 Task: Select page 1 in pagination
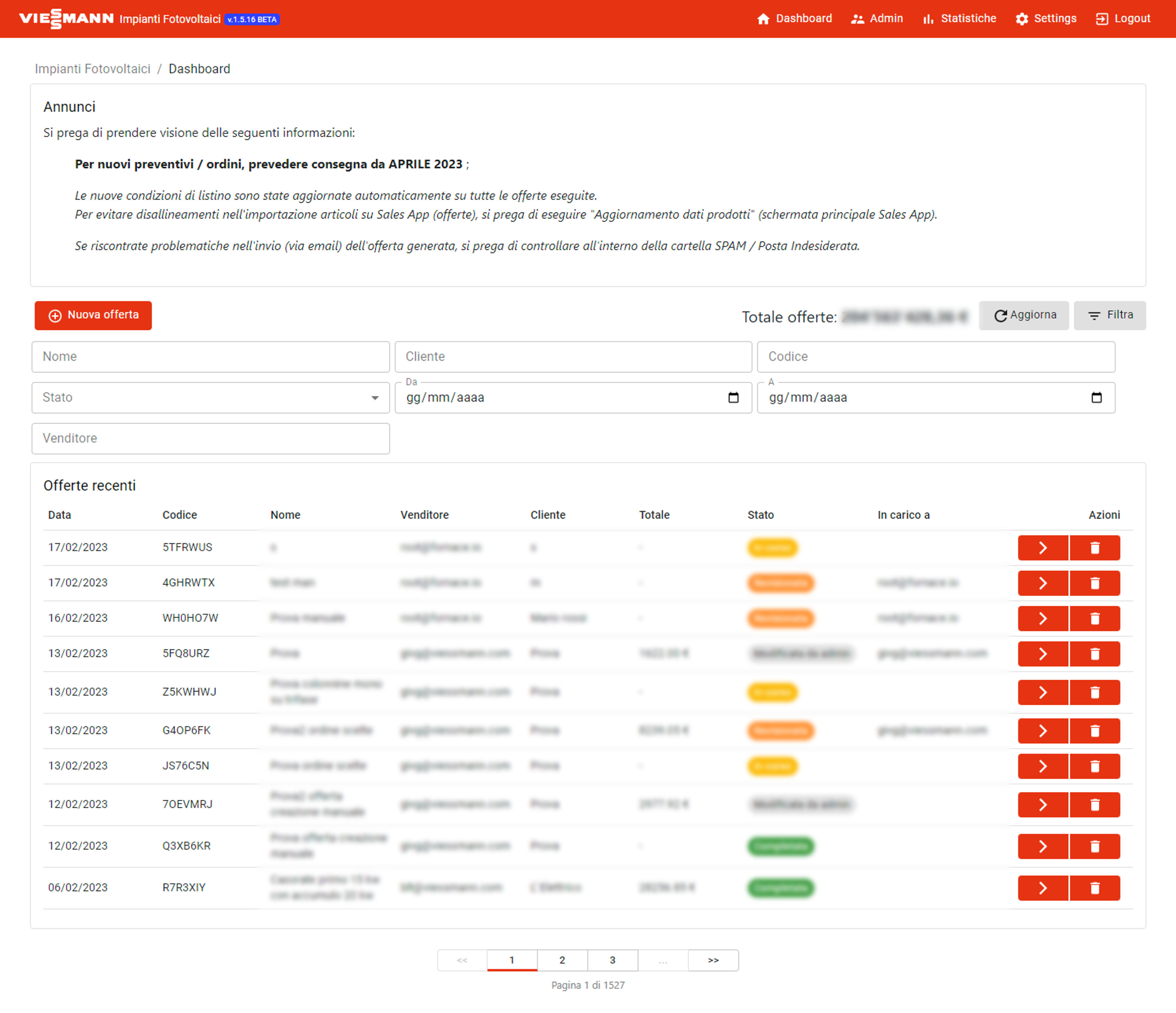(512, 960)
